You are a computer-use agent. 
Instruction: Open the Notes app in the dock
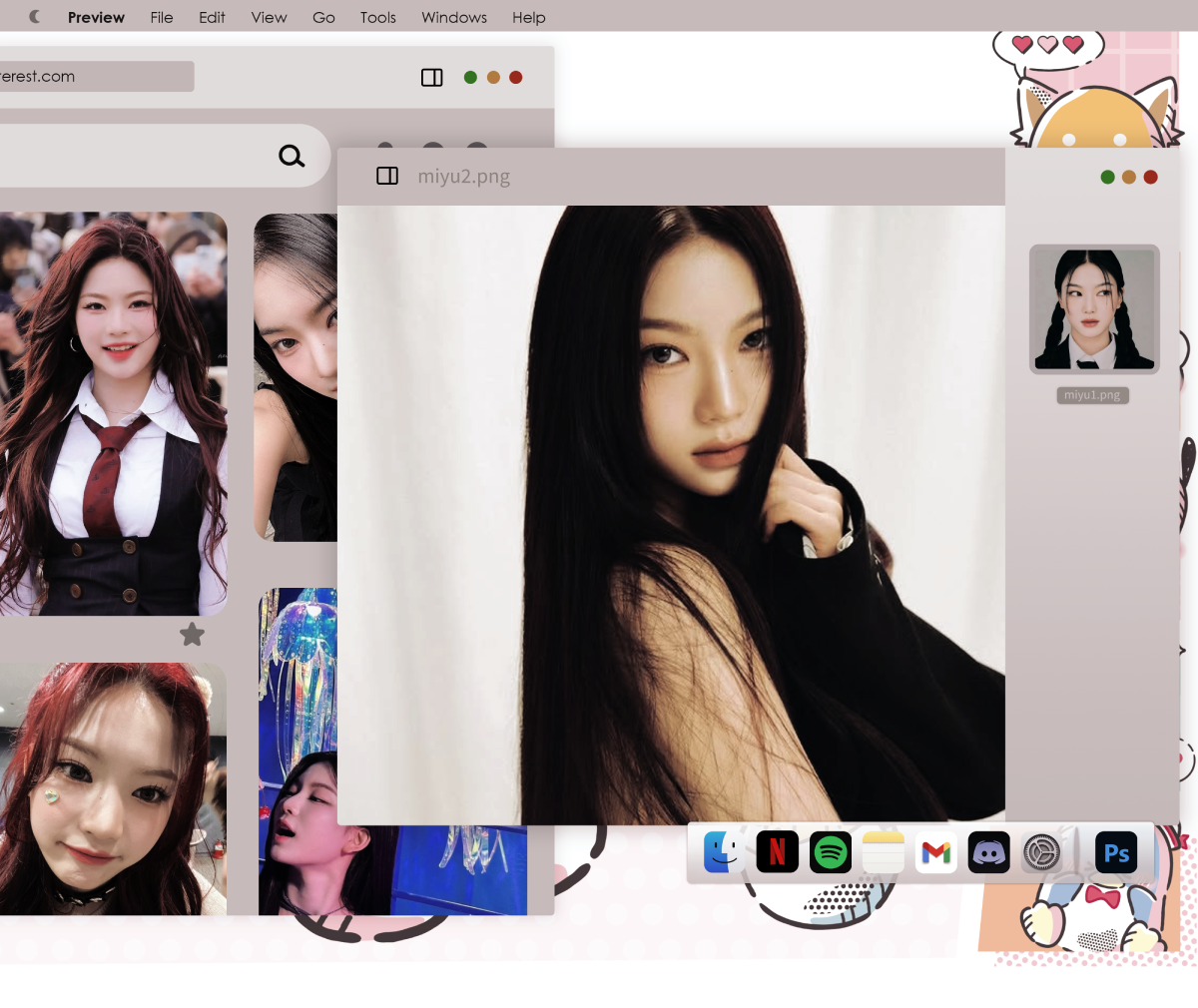click(884, 852)
